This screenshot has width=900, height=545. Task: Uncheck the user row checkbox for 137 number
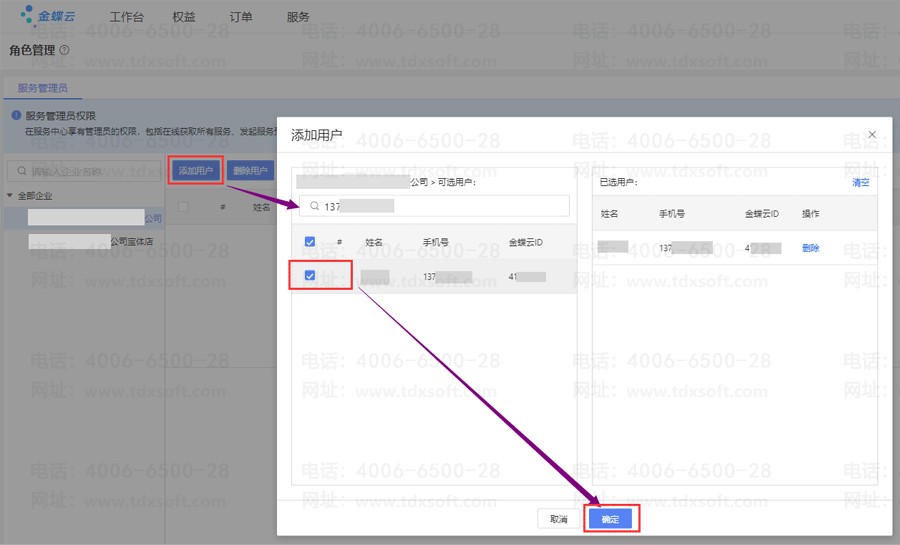pos(310,276)
